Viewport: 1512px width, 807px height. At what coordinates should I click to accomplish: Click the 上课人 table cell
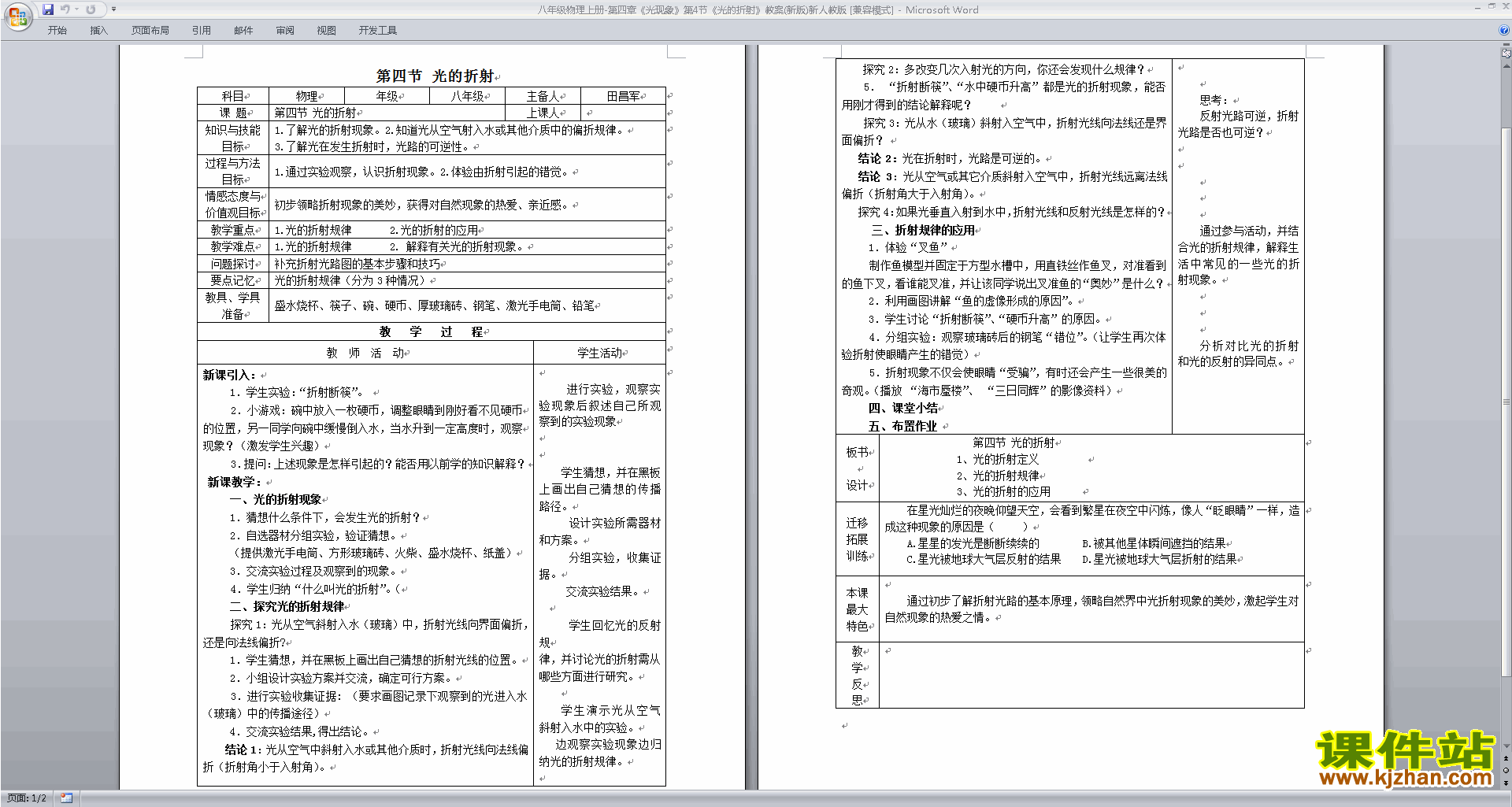(543, 113)
